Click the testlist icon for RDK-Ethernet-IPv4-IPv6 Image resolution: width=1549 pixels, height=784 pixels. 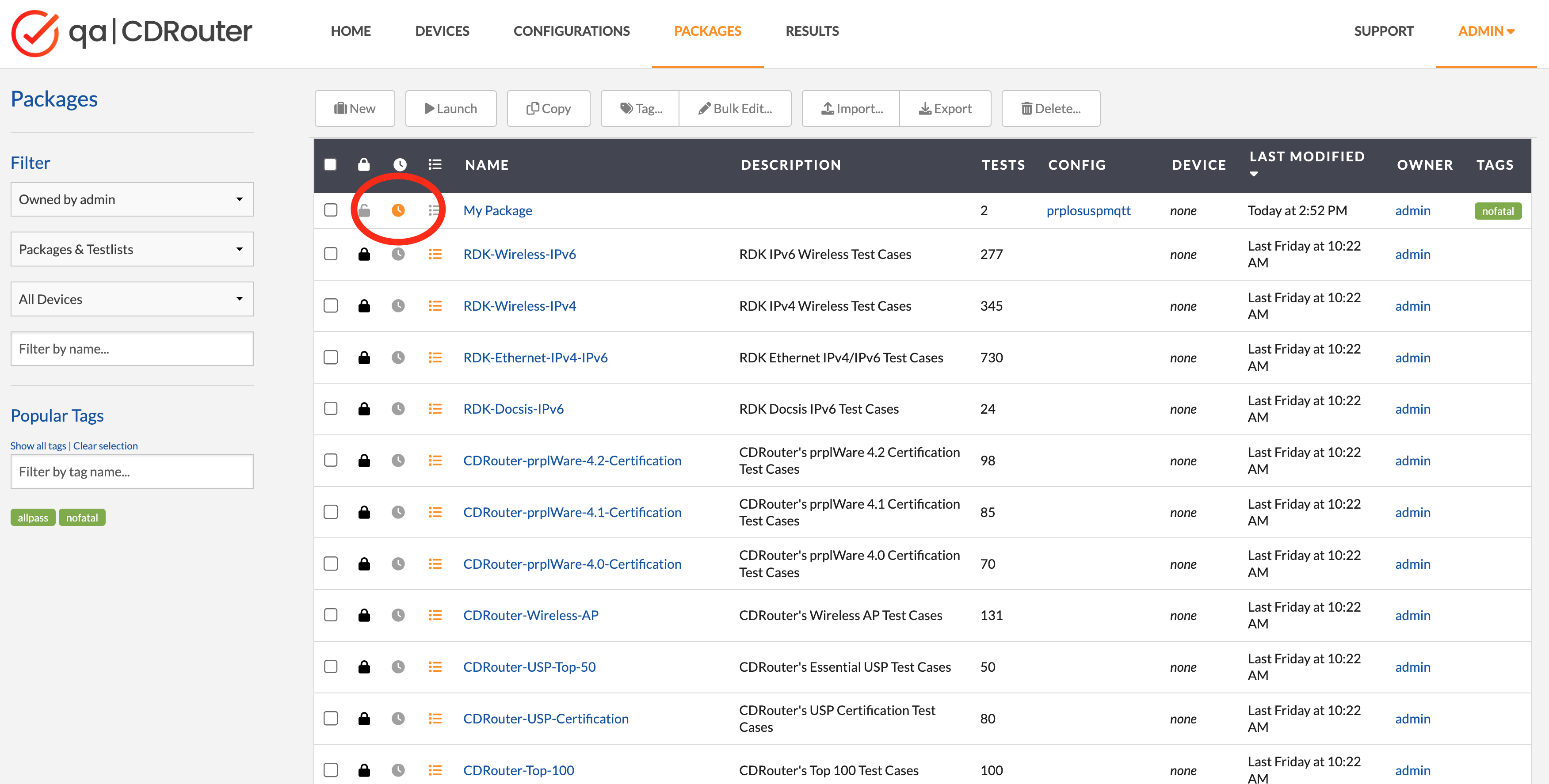(435, 358)
